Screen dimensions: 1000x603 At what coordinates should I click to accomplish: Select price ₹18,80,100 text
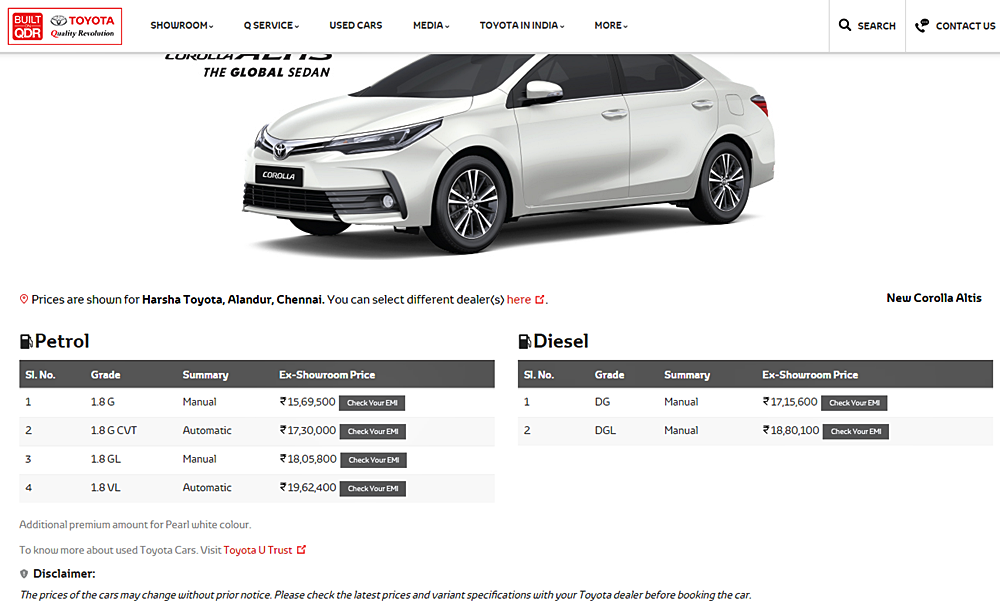[x=791, y=431]
